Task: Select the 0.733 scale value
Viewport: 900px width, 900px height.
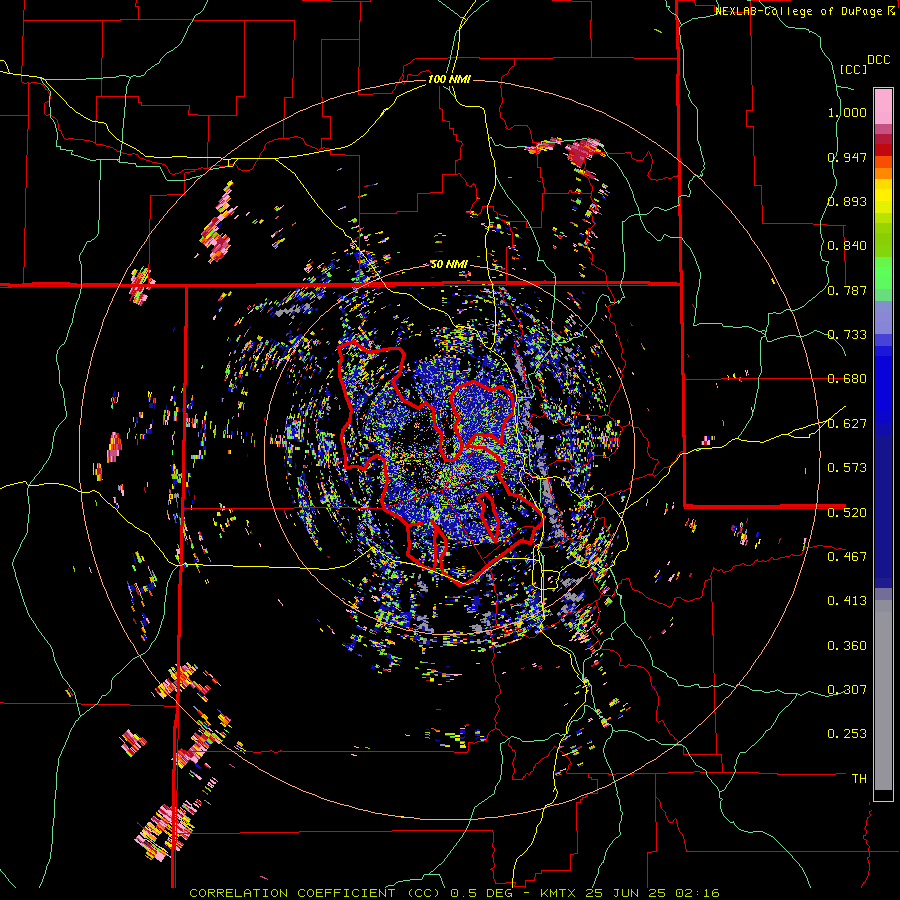Action: pos(847,334)
